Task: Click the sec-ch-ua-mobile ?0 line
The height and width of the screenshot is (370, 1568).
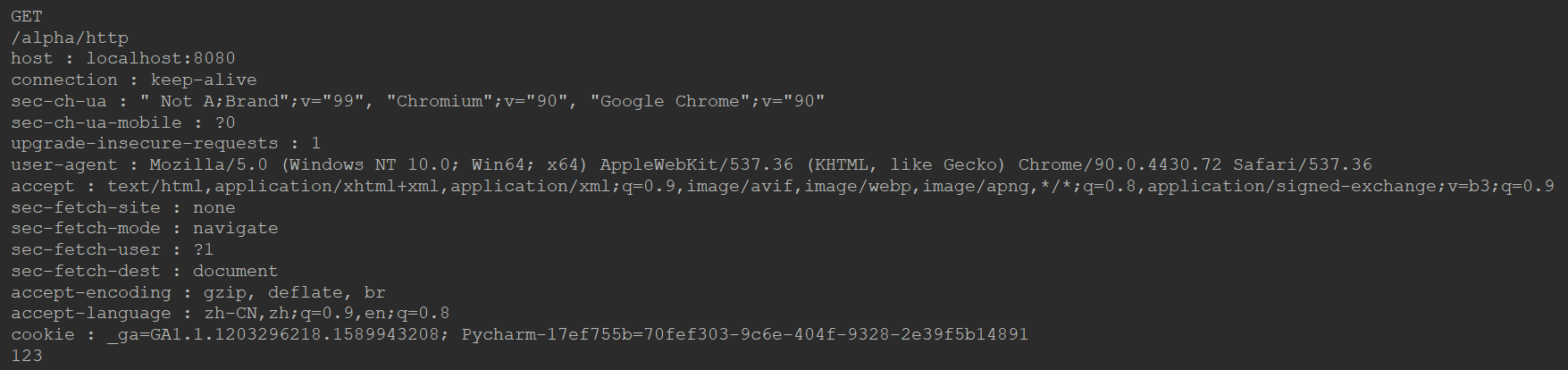Action: point(123,122)
